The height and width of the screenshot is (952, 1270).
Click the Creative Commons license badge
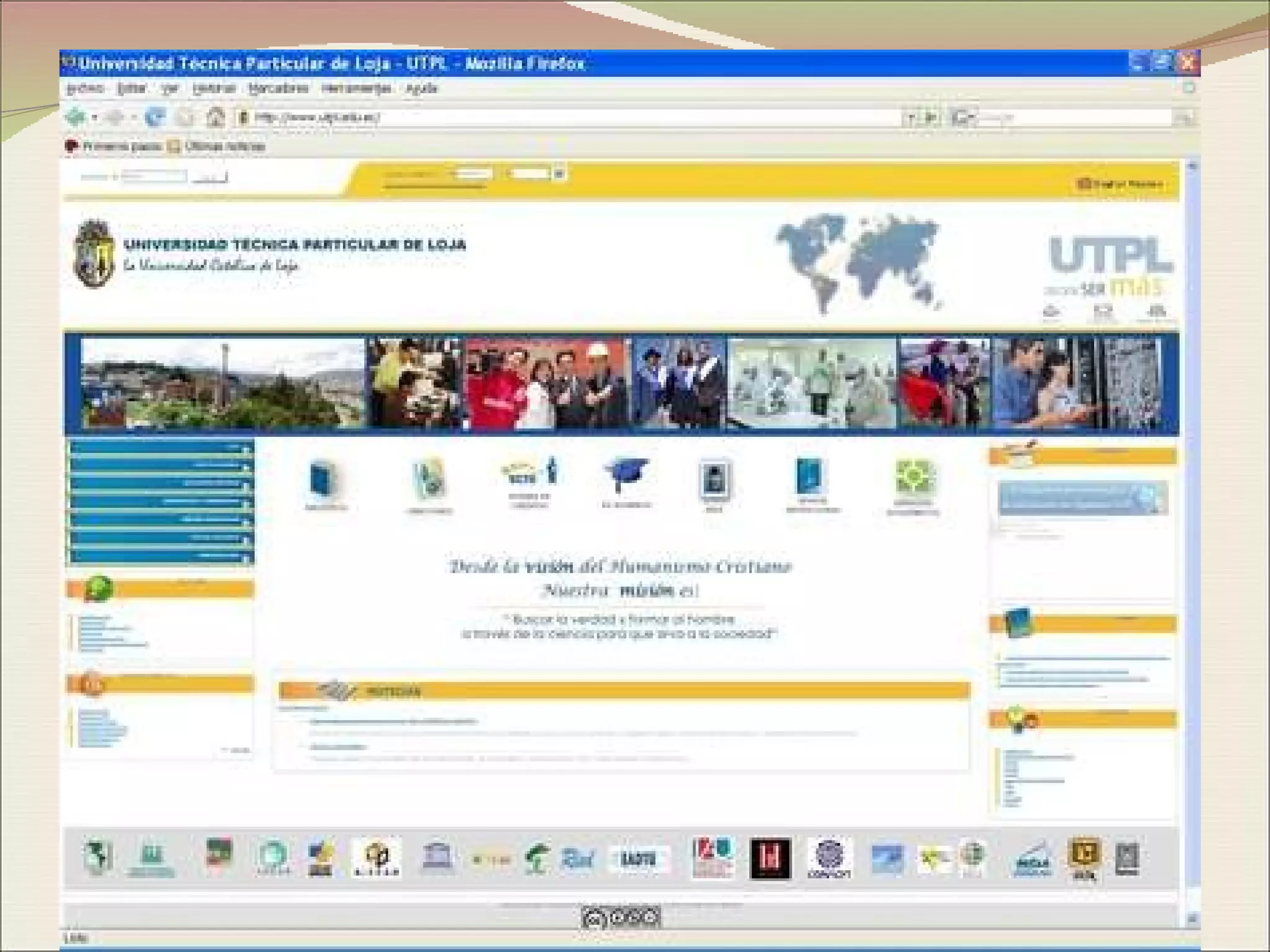pos(620,917)
